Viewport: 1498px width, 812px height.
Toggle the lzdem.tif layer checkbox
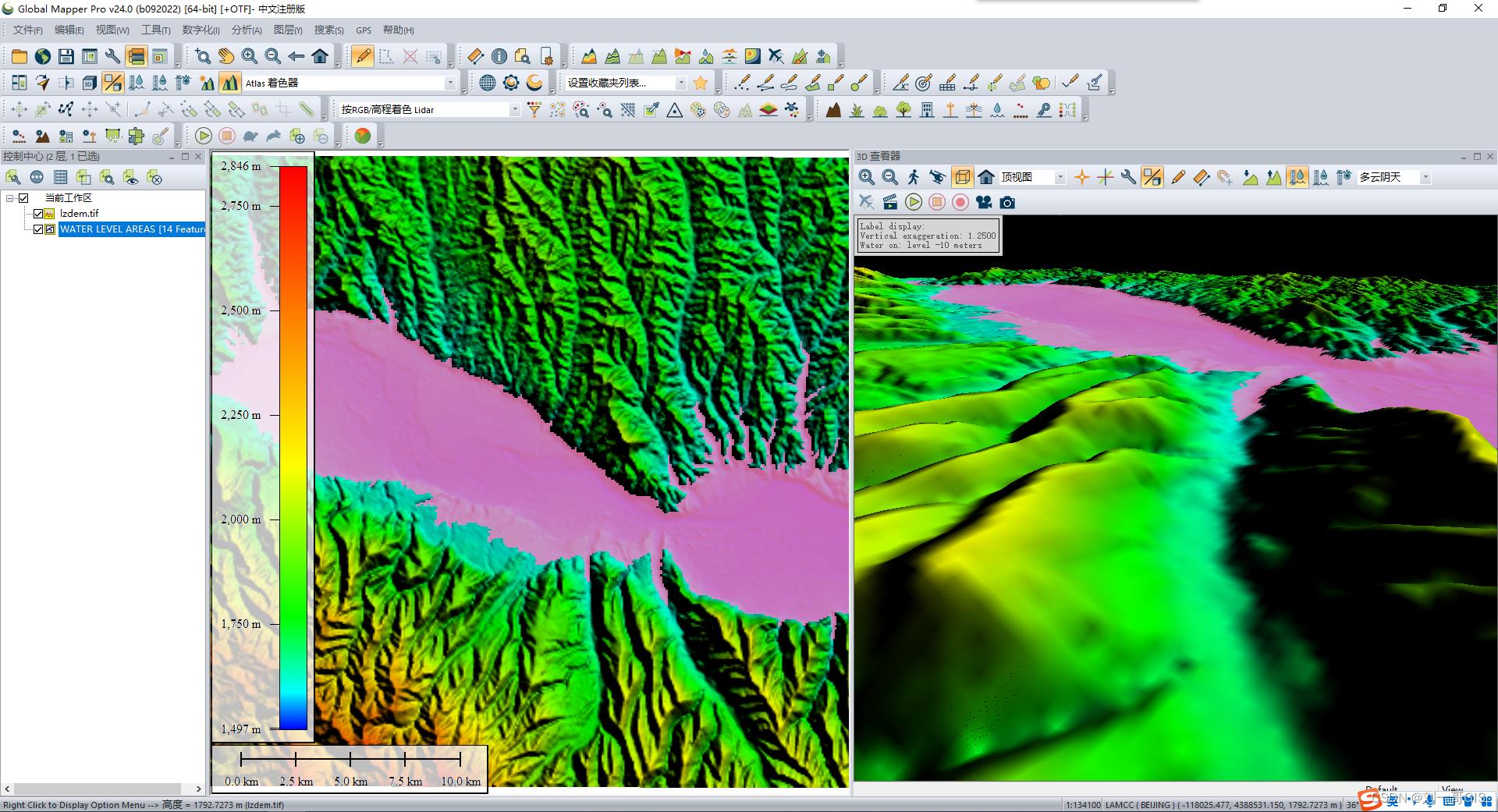37,214
